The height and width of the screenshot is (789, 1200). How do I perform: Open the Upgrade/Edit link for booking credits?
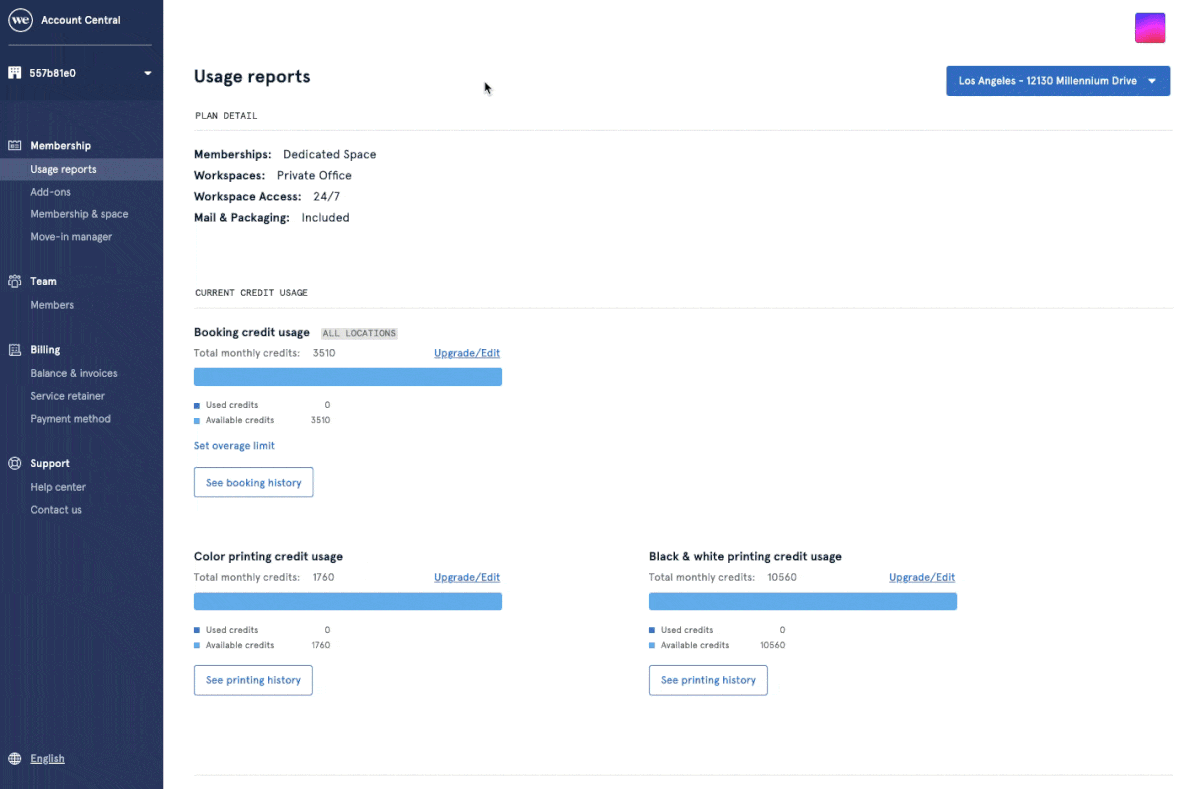click(466, 353)
